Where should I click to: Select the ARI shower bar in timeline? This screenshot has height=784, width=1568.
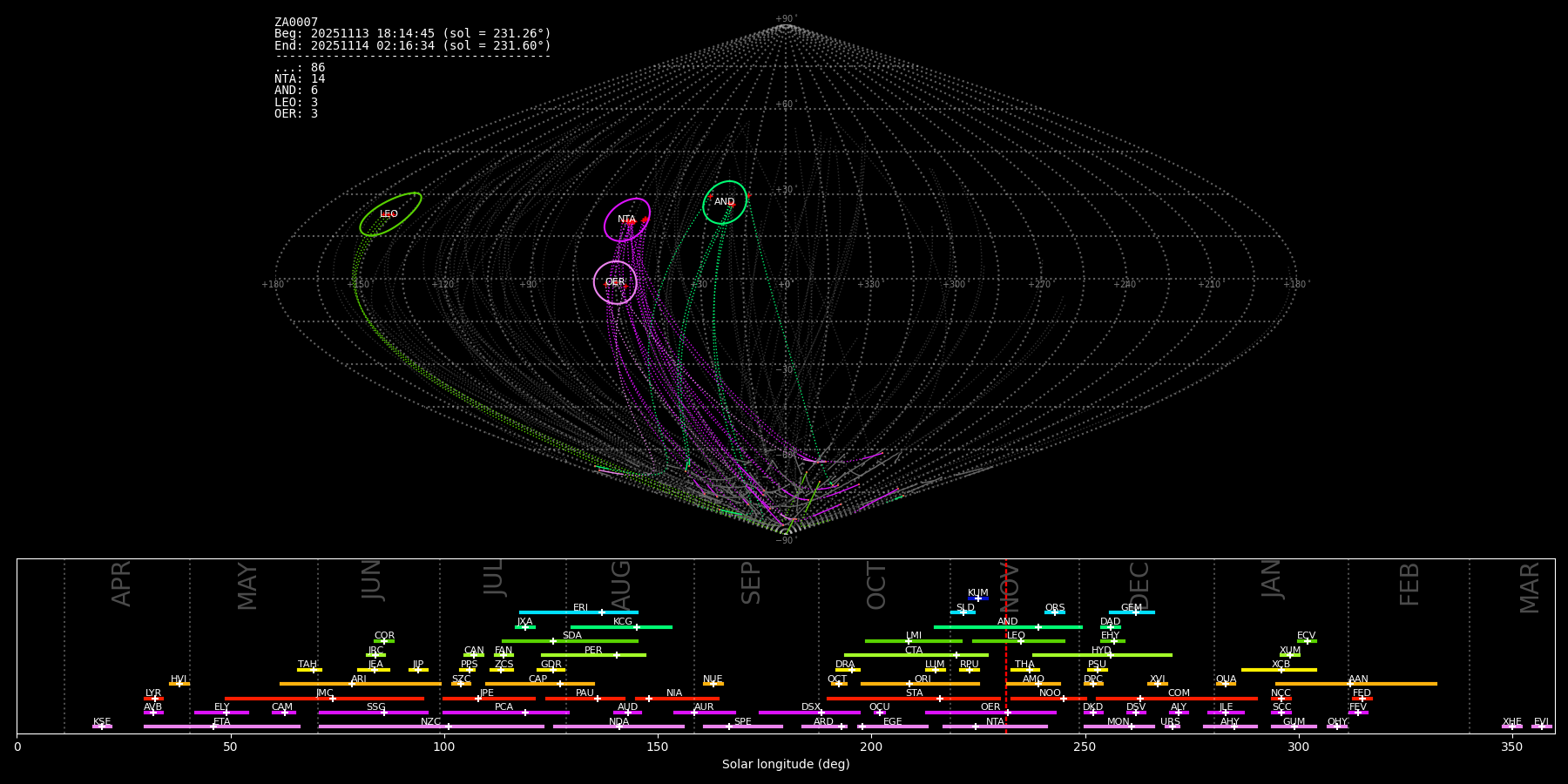pyautogui.click(x=361, y=684)
